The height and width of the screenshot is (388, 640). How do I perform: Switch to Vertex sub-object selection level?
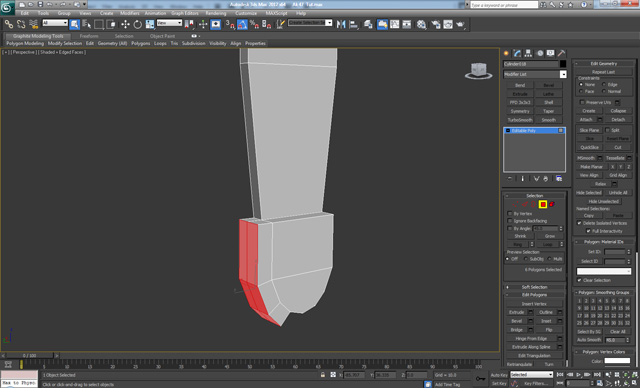point(516,204)
